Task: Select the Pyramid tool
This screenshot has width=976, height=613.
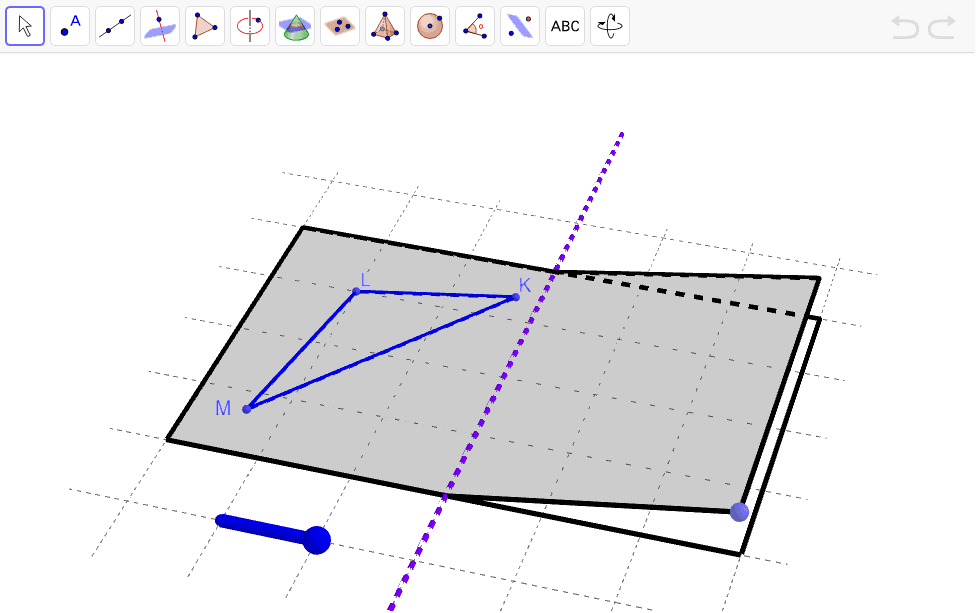Action: 385,26
